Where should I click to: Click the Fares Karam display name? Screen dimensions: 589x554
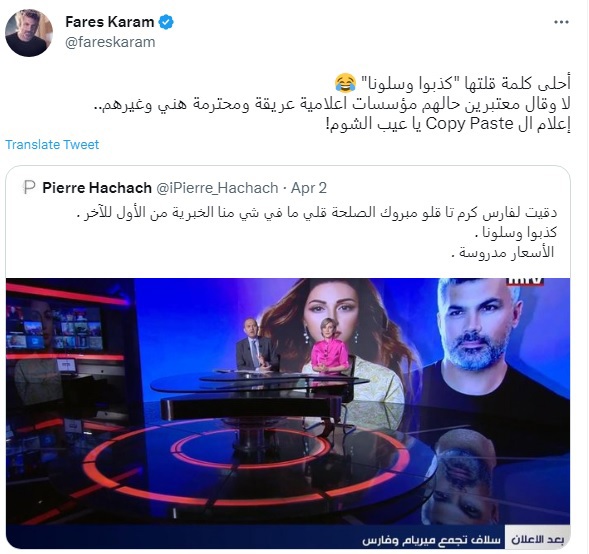110,22
